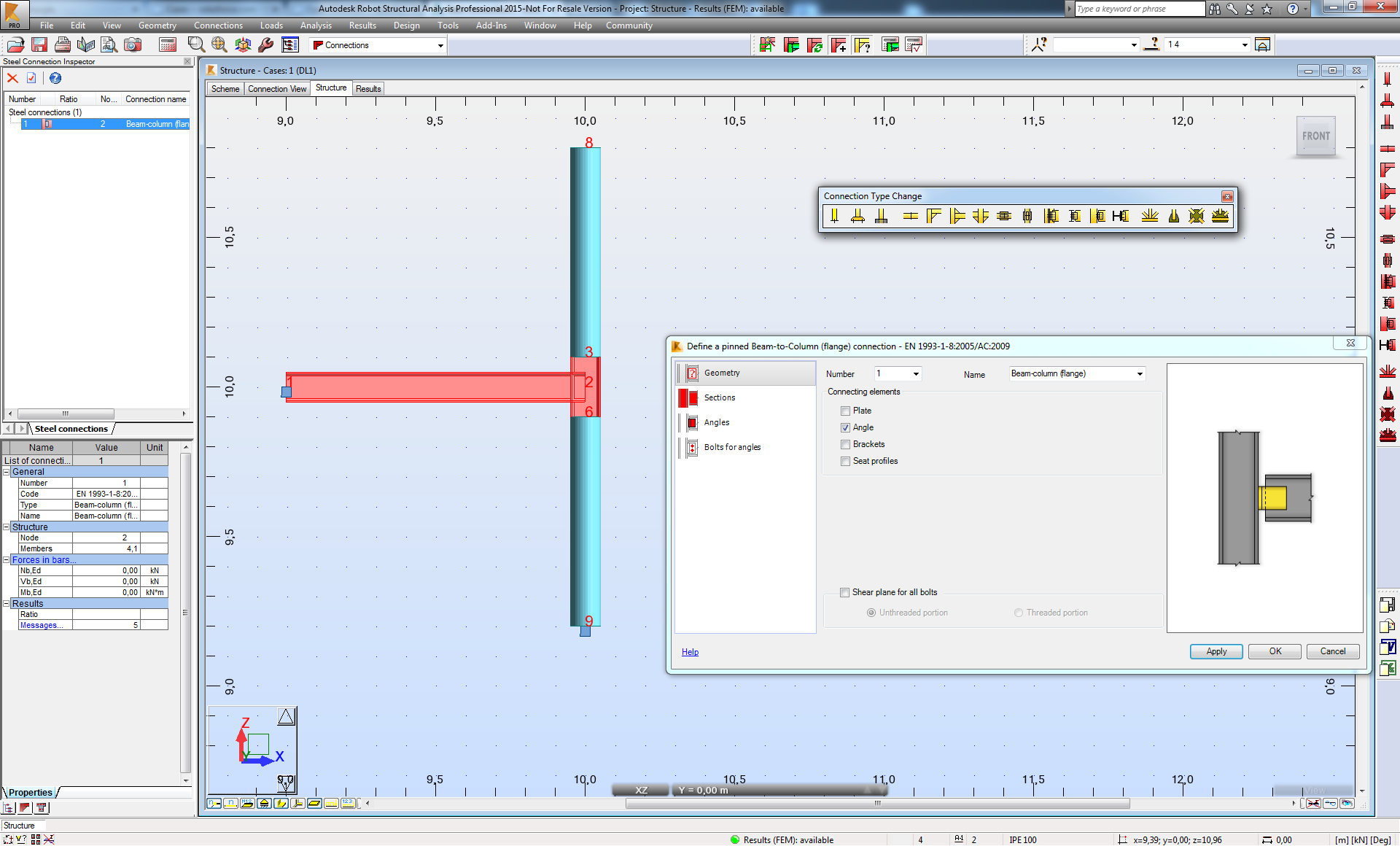Click the Steel connections bottom tab
Viewport: 1400px width, 846px height.
(x=71, y=429)
